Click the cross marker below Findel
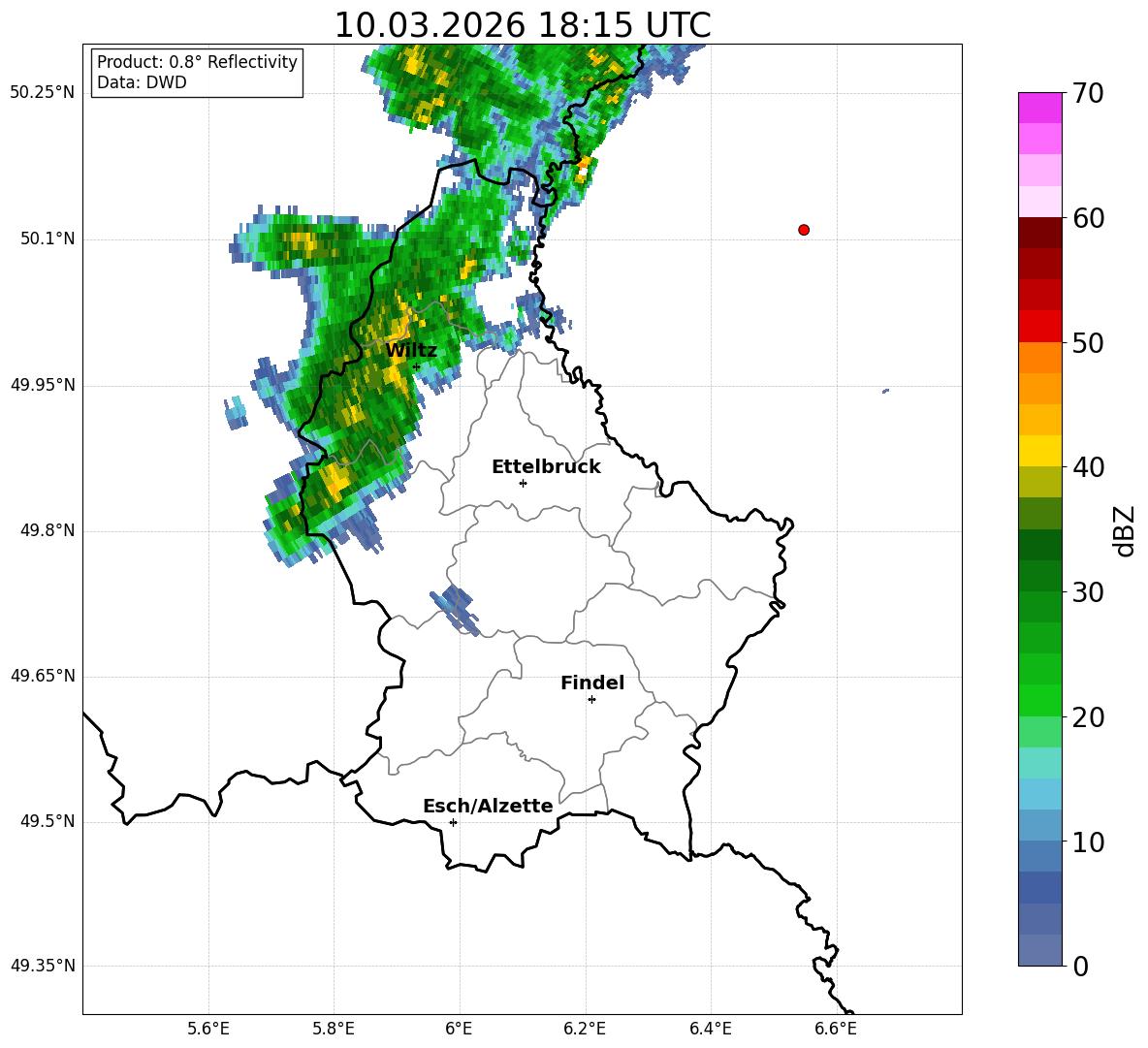1148x1048 pixels. click(x=591, y=700)
